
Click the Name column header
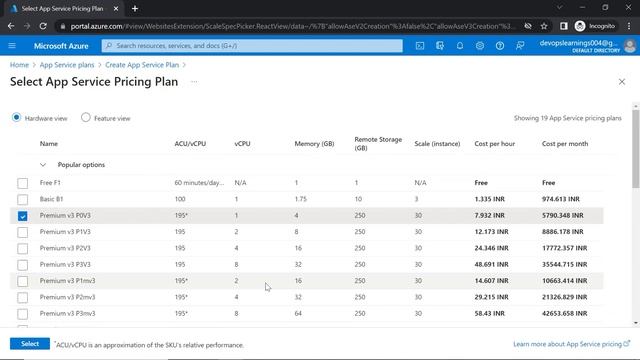coord(49,144)
